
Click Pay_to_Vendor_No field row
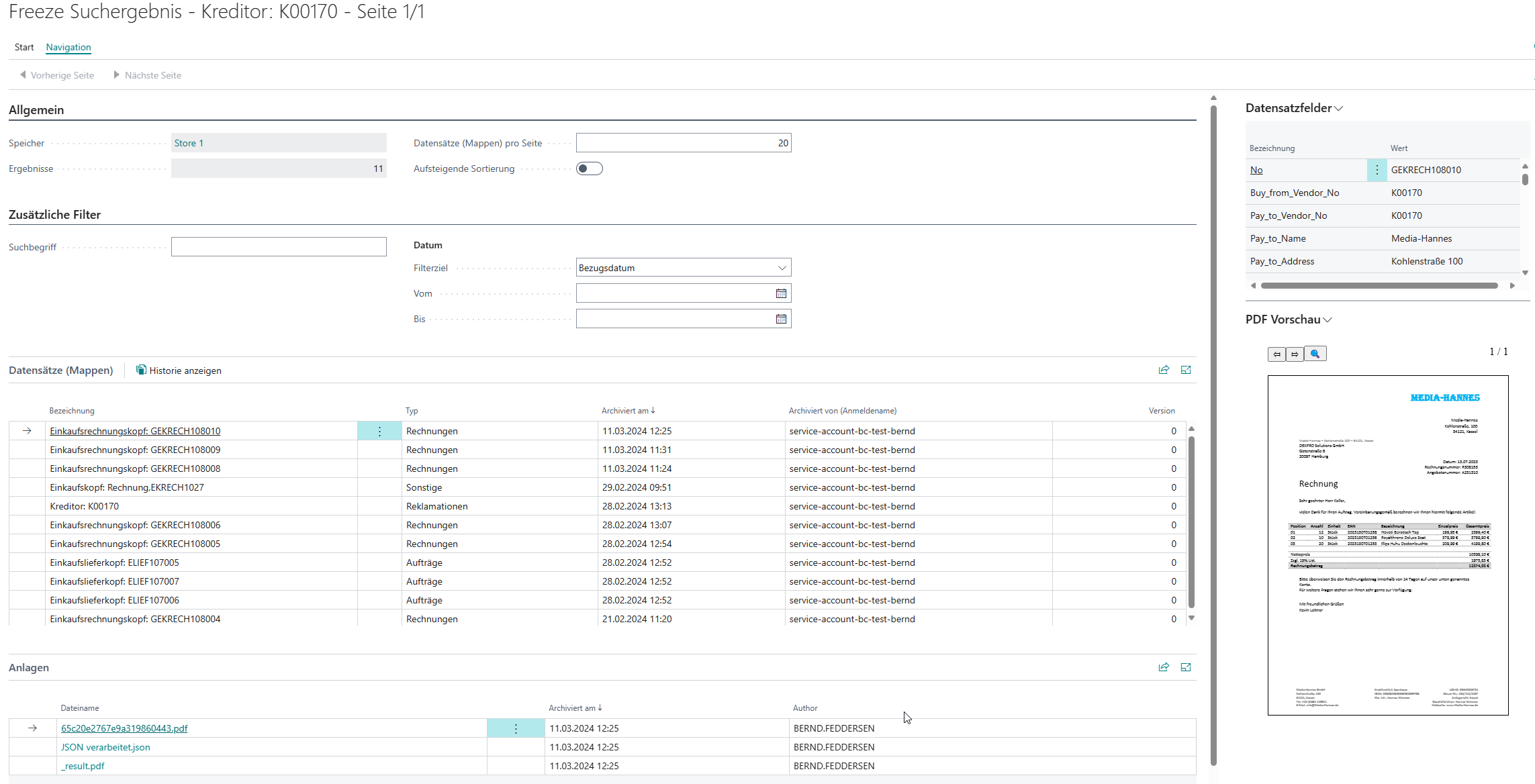(1382, 215)
